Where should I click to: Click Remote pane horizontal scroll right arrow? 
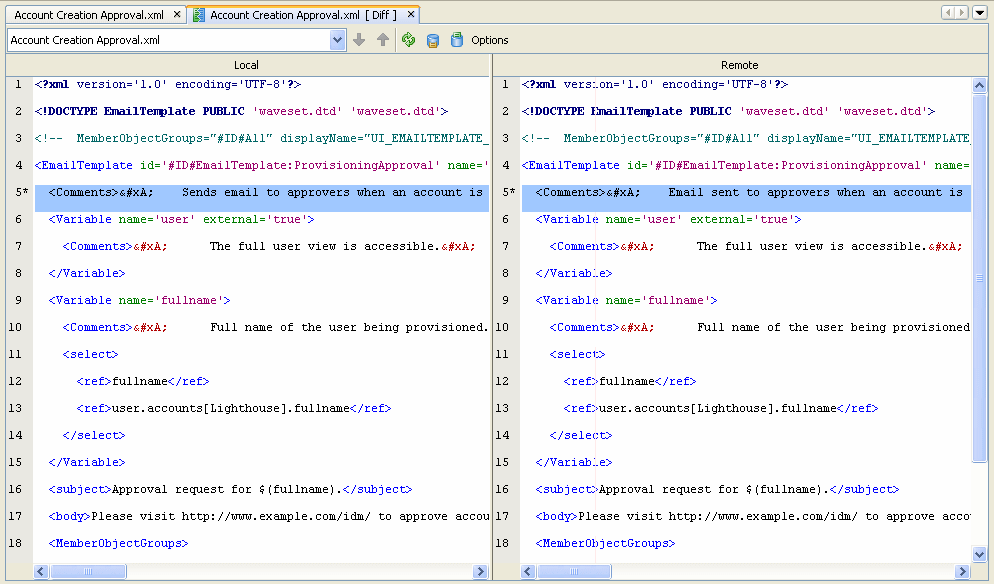962,571
